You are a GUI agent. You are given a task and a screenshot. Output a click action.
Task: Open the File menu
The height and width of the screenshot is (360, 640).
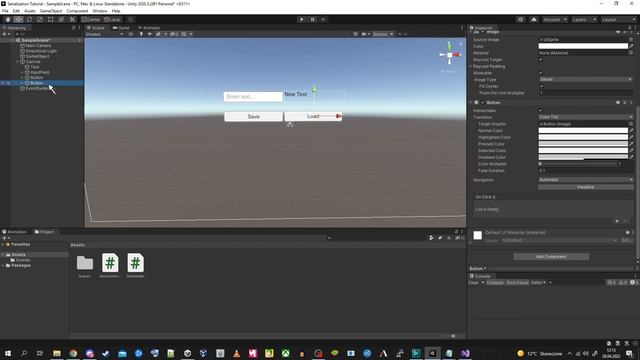pyautogui.click(x=5, y=11)
